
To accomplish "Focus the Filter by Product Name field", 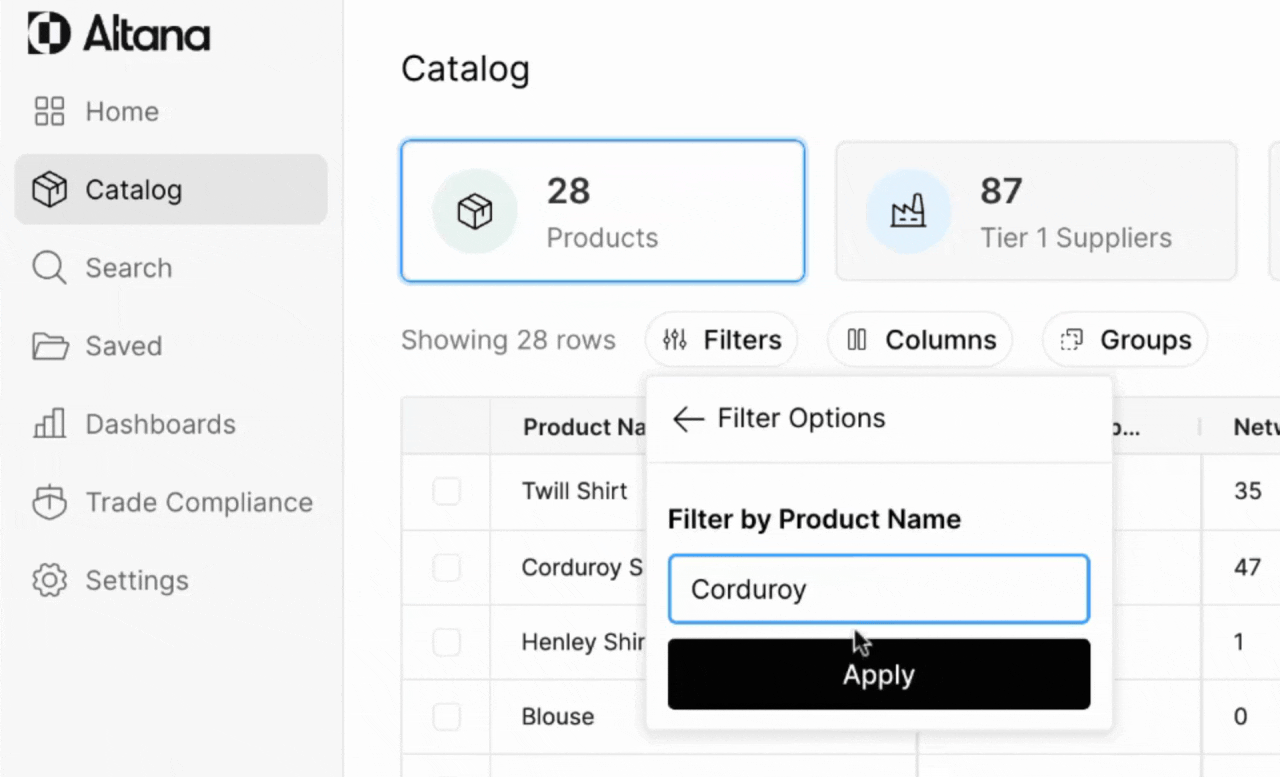I will click(878, 589).
